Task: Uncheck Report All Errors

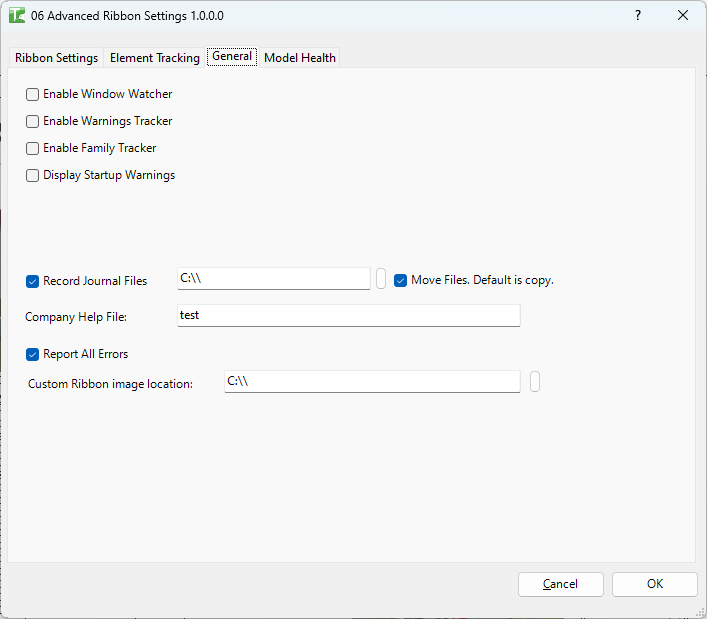Action: point(33,354)
